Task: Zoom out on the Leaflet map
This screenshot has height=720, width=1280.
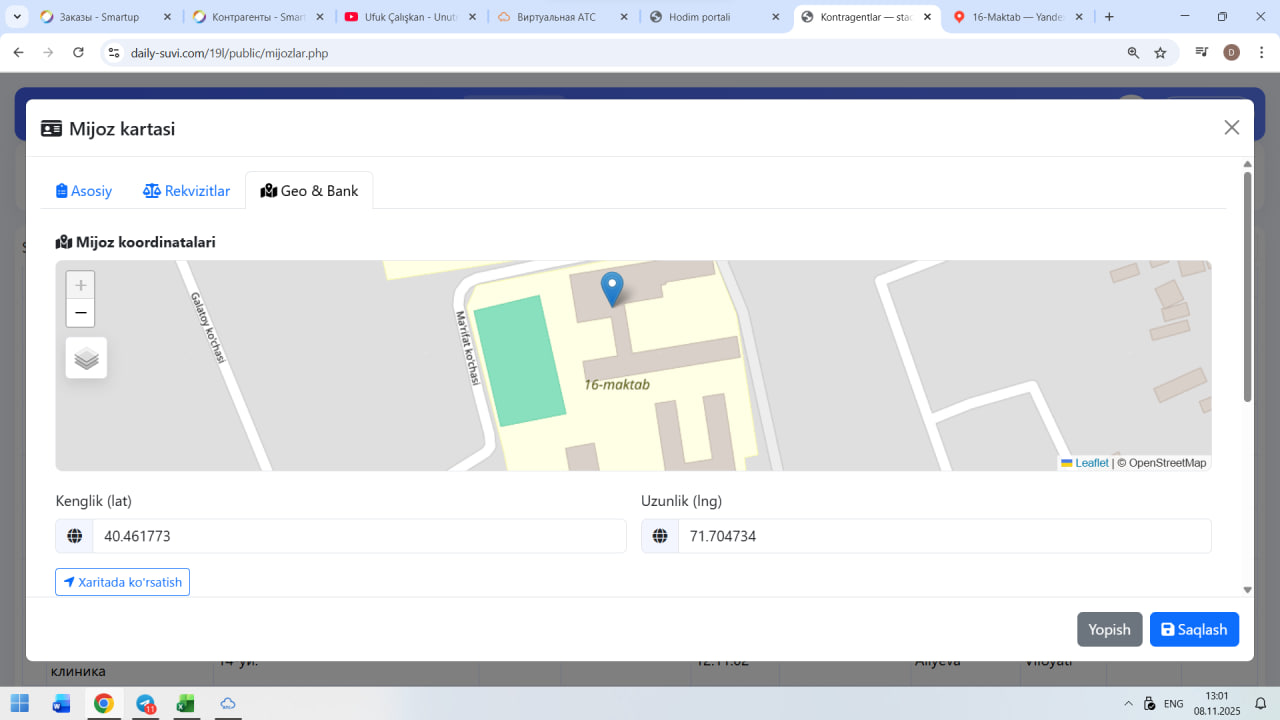Action: [x=81, y=313]
